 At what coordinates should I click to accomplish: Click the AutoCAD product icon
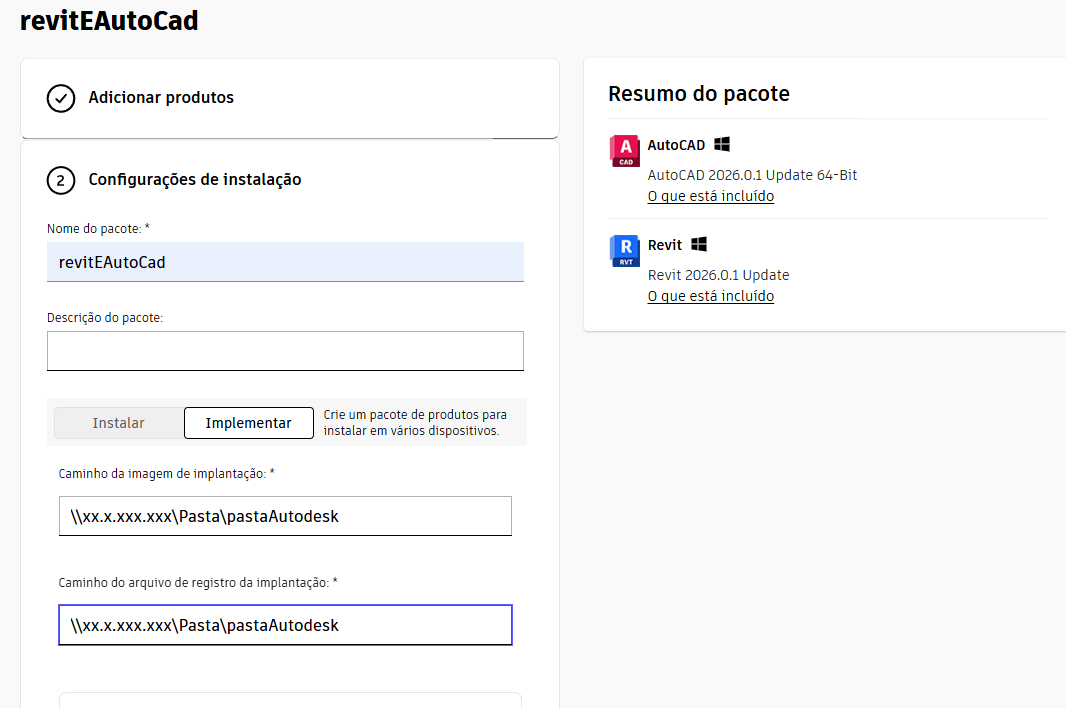(624, 151)
